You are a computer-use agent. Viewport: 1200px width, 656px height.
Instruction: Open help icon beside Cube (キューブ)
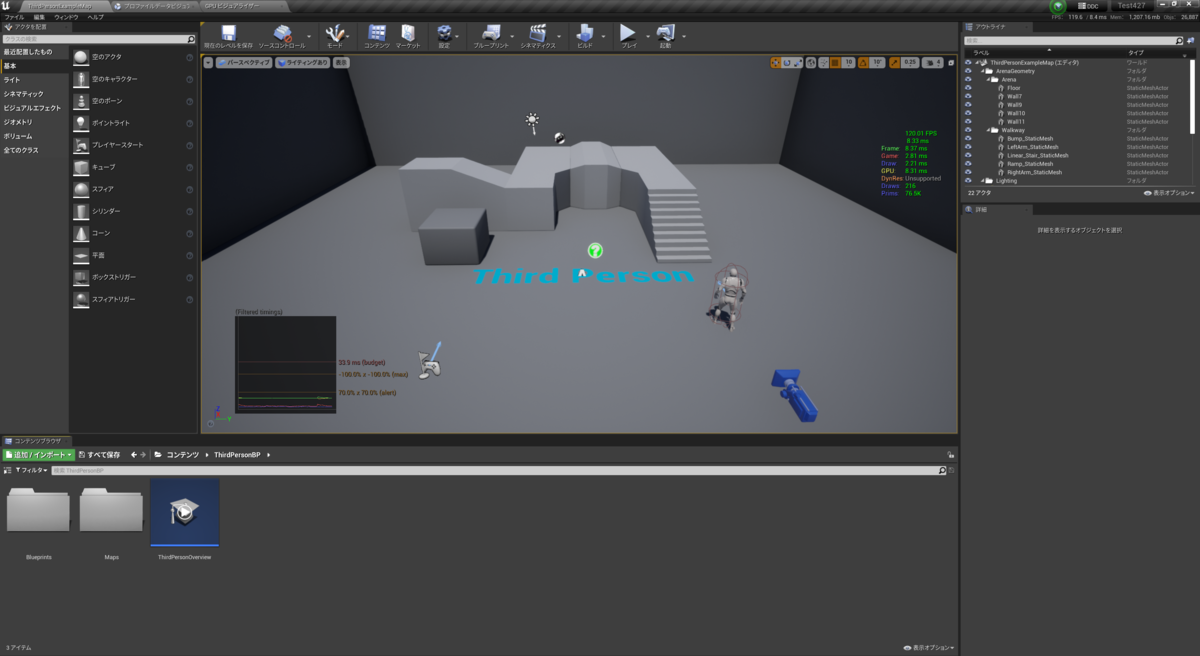click(x=190, y=167)
